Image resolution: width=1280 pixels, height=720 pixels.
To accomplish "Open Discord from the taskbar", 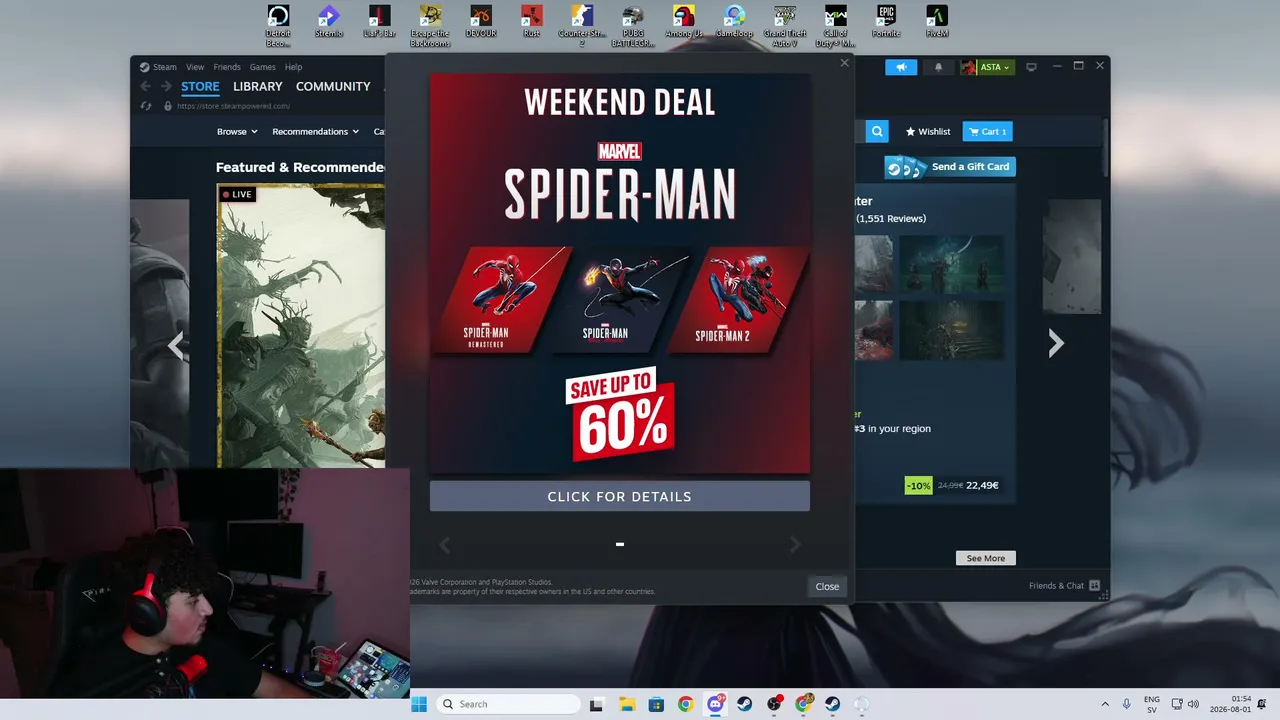I will tap(715, 704).
